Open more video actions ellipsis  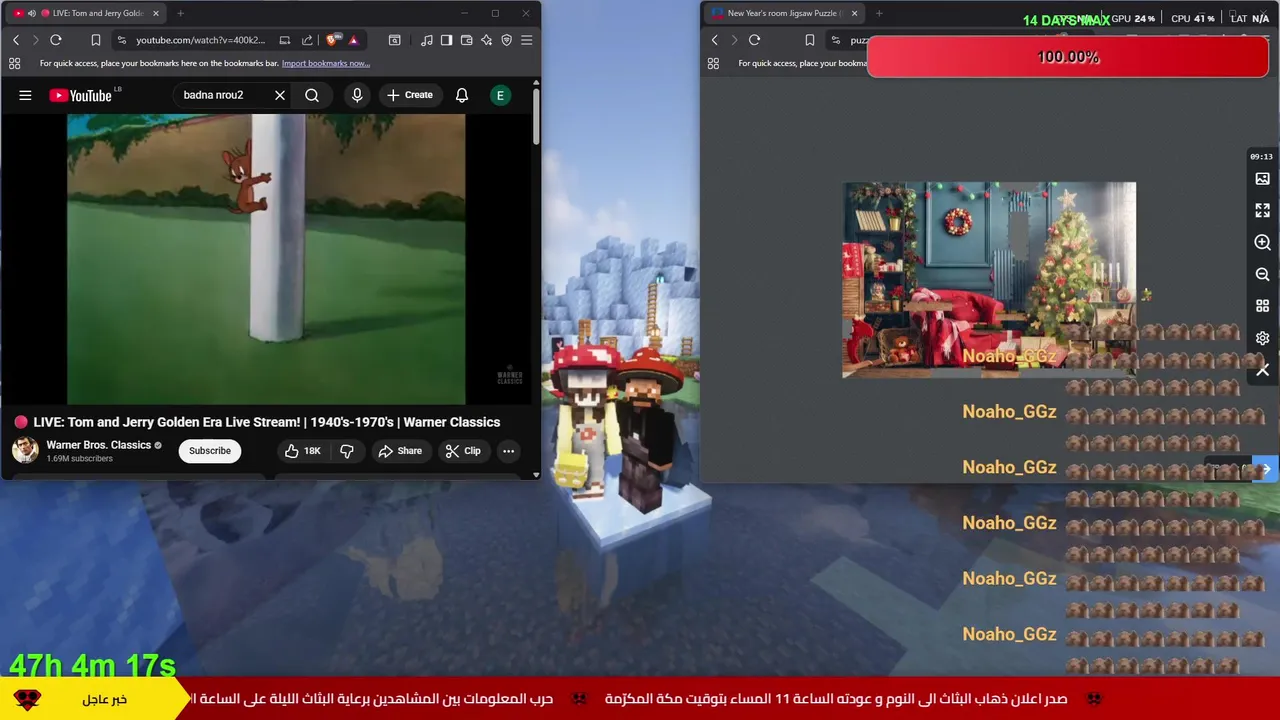click(x=508, y=451)
